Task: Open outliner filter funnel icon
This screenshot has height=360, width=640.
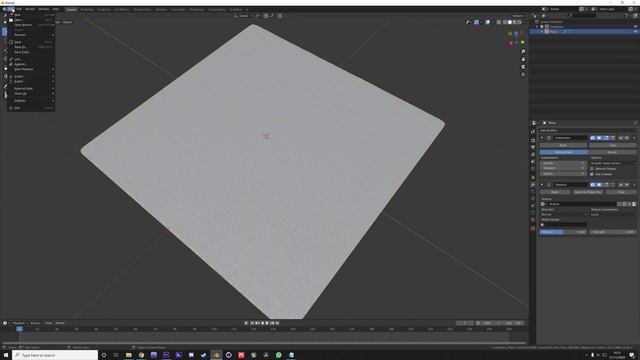Action: pos(627,16)
